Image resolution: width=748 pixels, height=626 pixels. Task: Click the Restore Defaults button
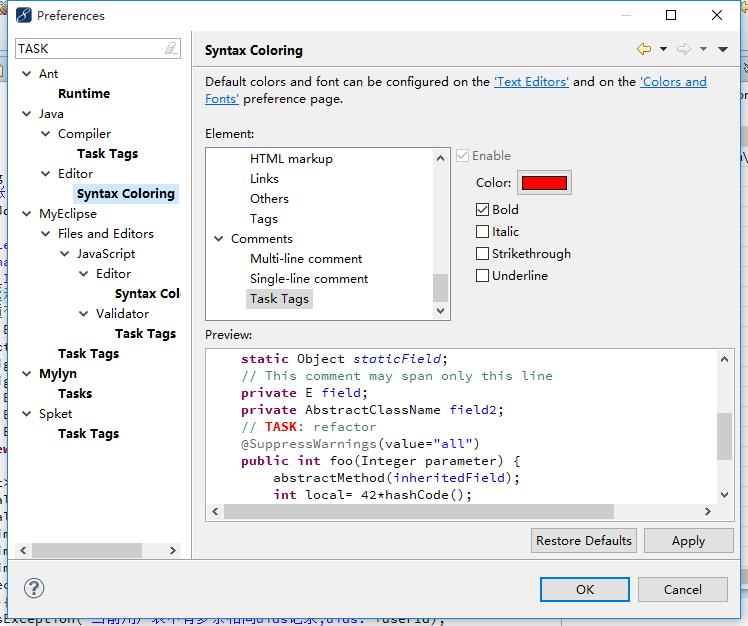[x=584, y=541]
